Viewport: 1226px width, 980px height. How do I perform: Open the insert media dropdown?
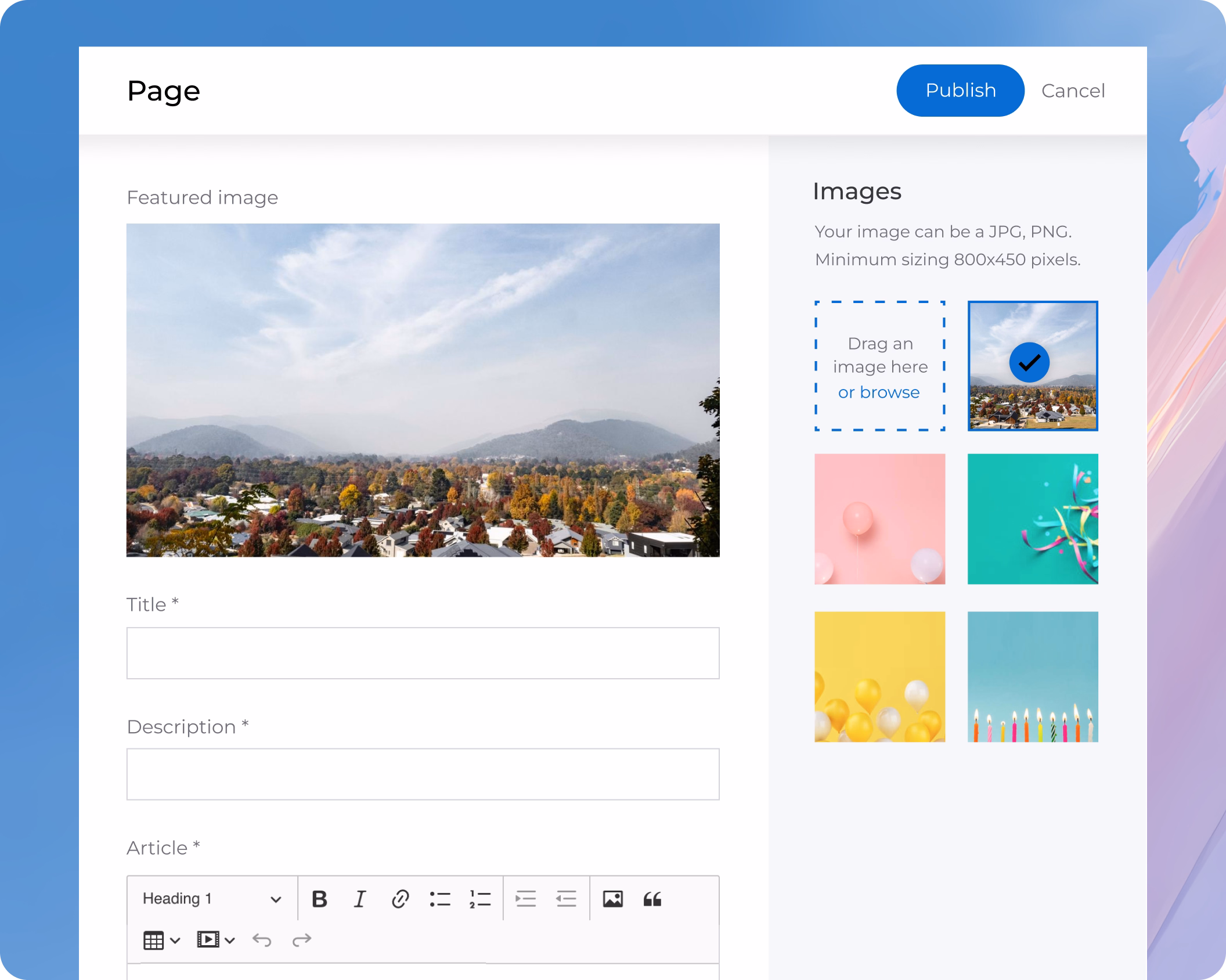[x=215, y=939]
